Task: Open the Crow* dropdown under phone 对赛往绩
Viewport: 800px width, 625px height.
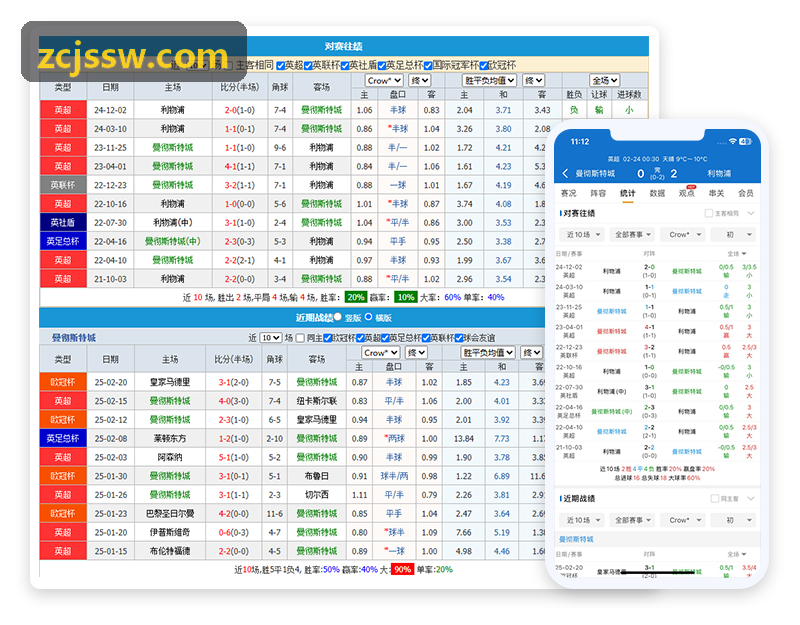Action: (683, 235)
